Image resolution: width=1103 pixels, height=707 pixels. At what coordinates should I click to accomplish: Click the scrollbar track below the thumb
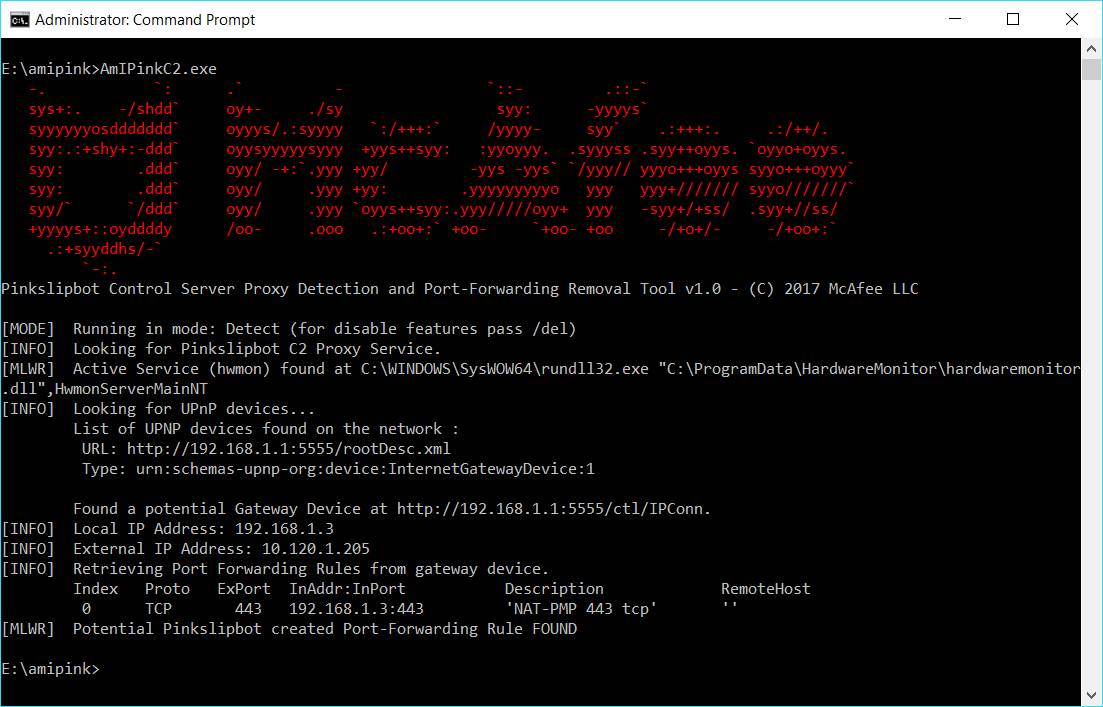click(x=1092, y=400)
